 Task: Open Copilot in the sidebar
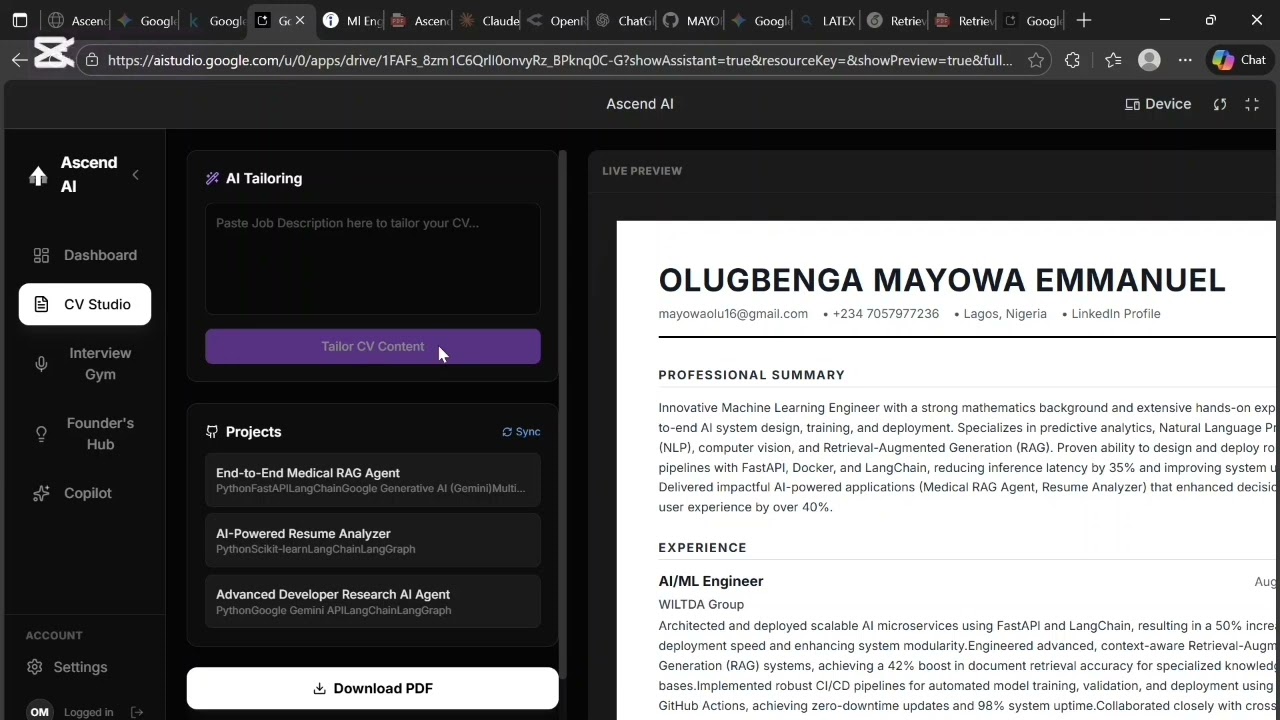pyautogui.click(x=85, y=493)
